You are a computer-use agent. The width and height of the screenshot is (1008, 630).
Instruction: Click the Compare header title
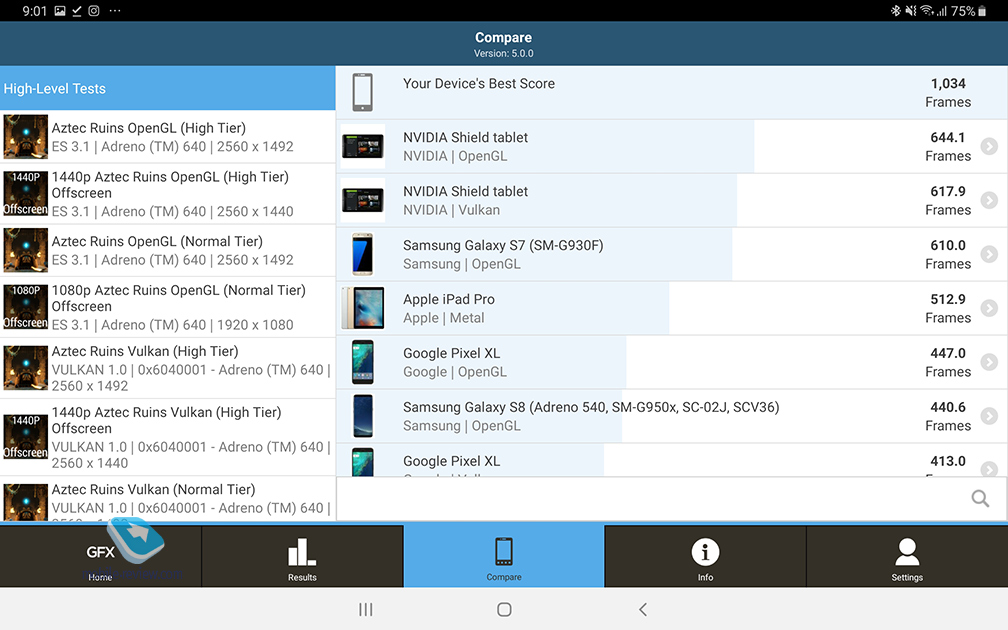pos(503,37)
